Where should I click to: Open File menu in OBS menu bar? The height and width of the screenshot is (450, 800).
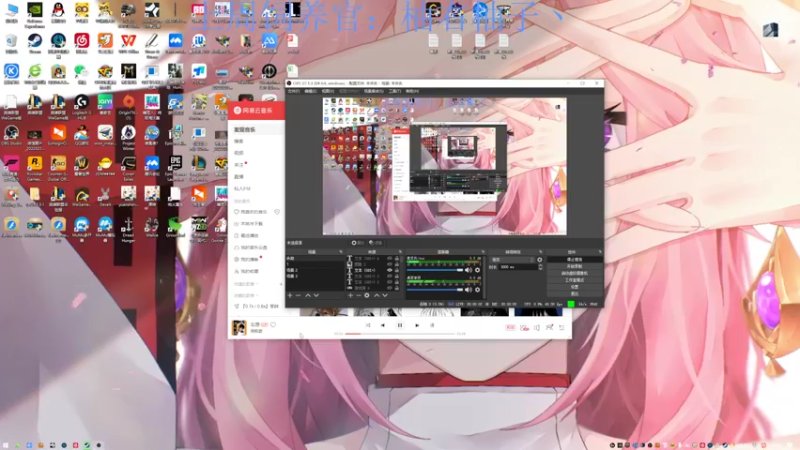tap(293, 91)
